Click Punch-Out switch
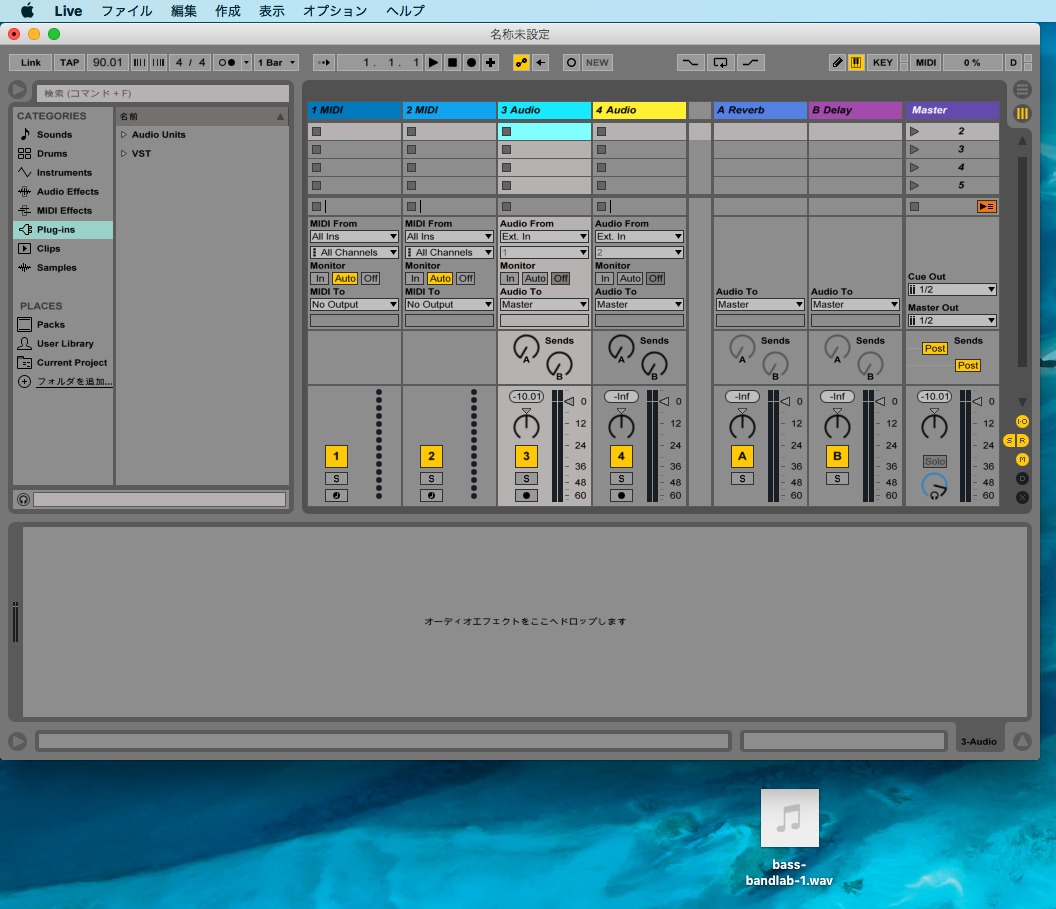Screen dimensions: 1056x909 tap(750, 63)
